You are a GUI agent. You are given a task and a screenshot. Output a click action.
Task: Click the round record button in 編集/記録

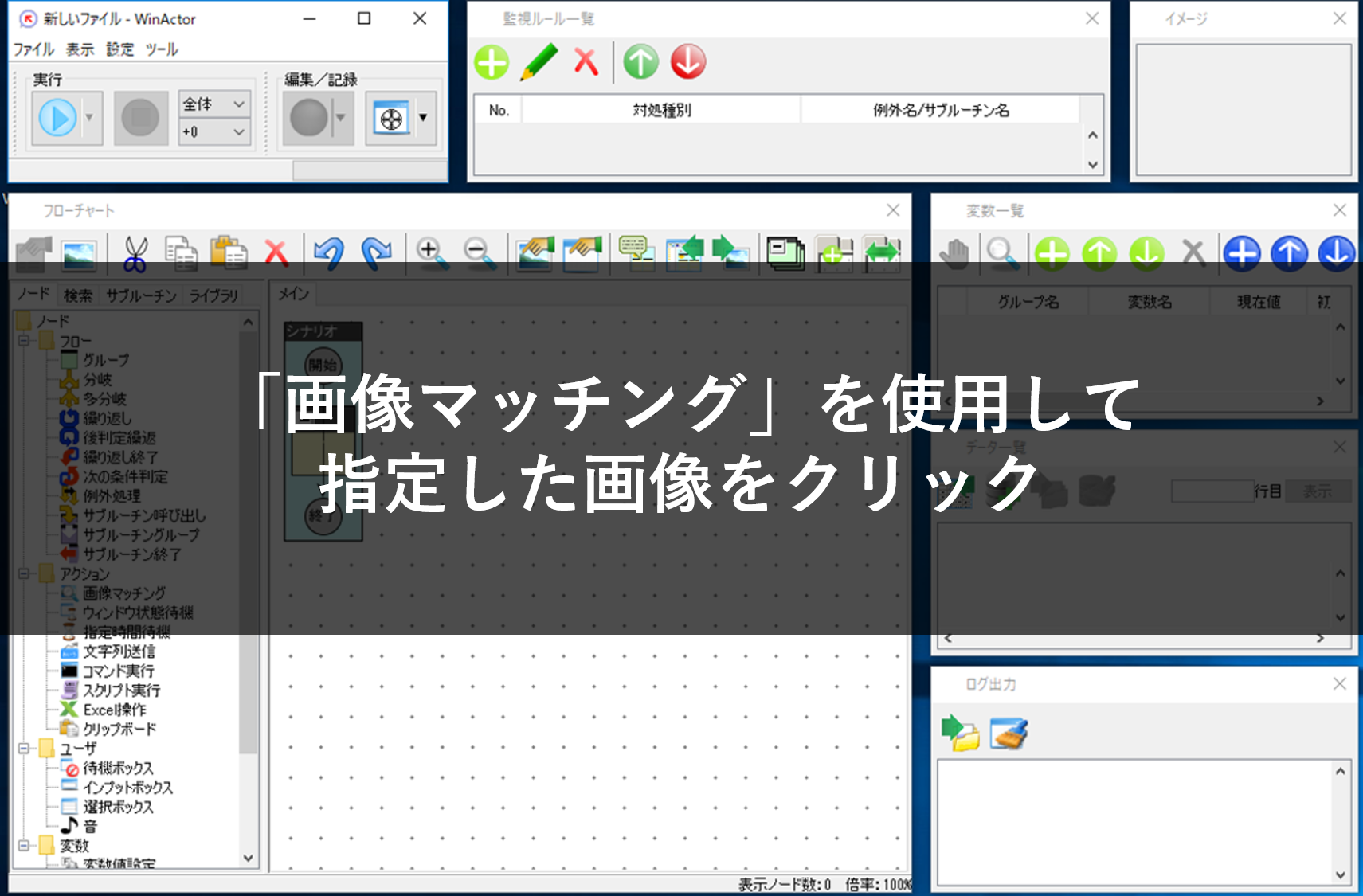tap(308, 118)
